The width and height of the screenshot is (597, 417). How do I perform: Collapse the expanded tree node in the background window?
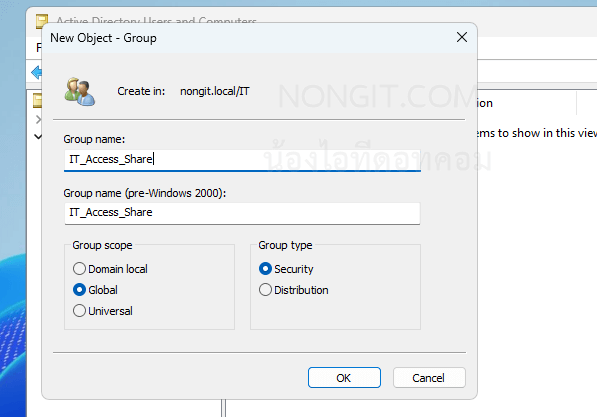click(x=38, y=136)
